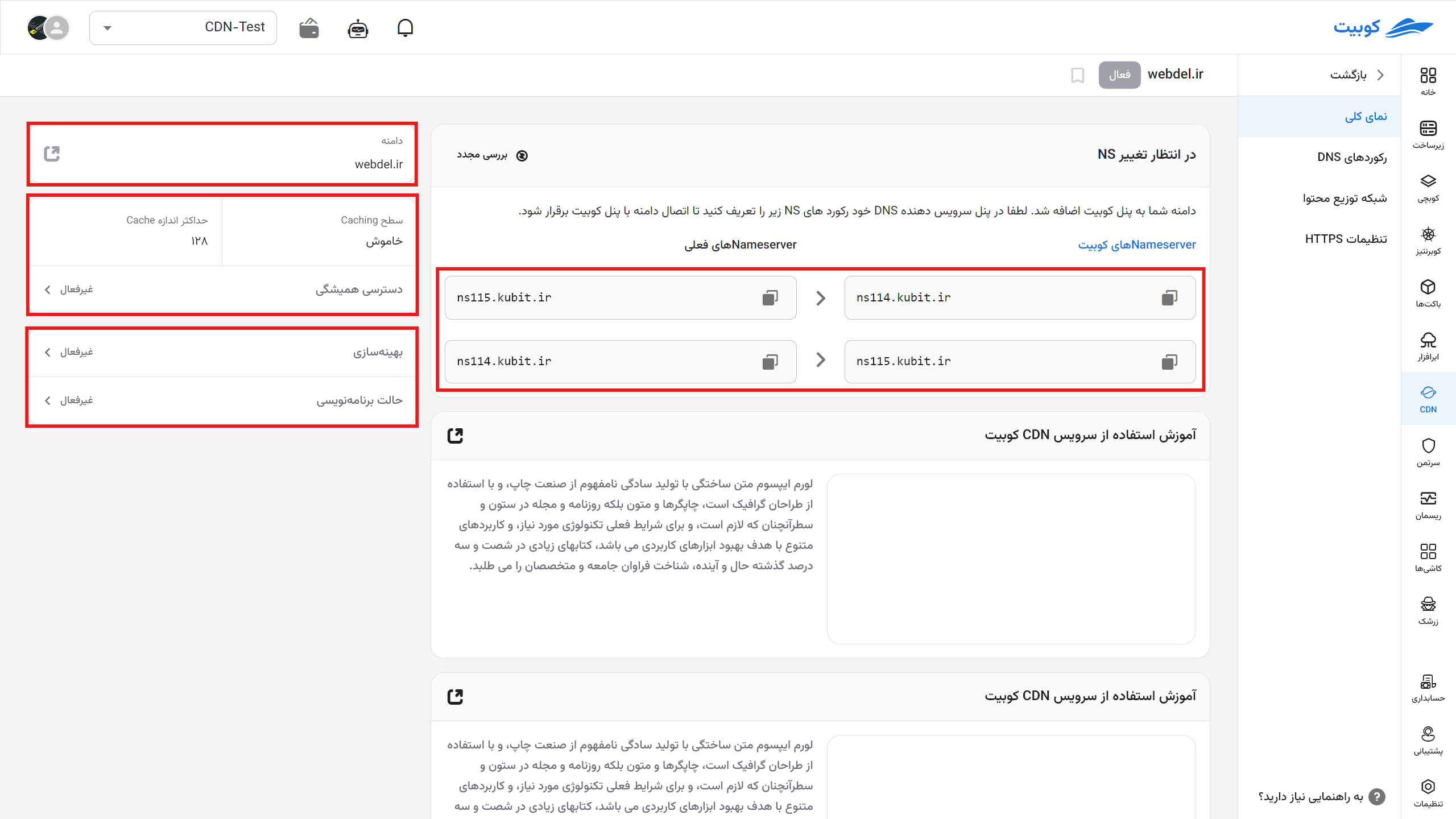The height and width of the screenshot is (819, 1456).
Task: Open رکوردهای DNS menu item
Action: [x=1319, y=158]
